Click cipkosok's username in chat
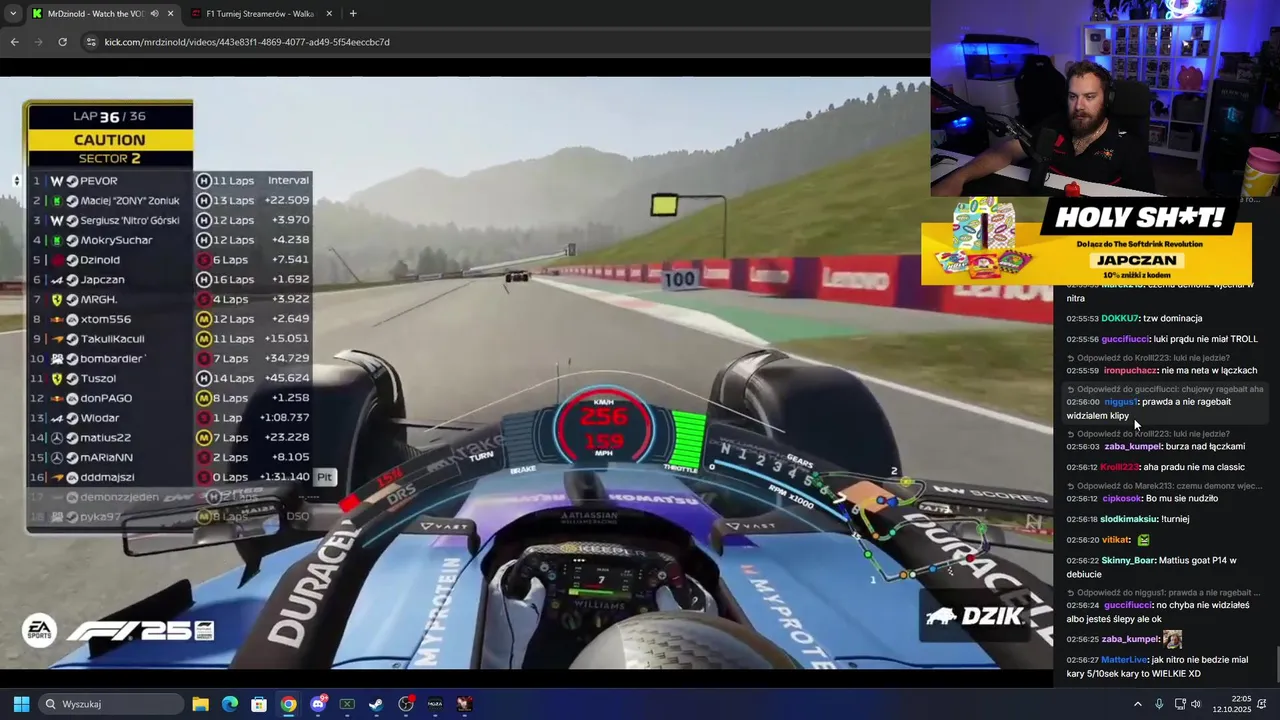 [x=1122, y=498]
